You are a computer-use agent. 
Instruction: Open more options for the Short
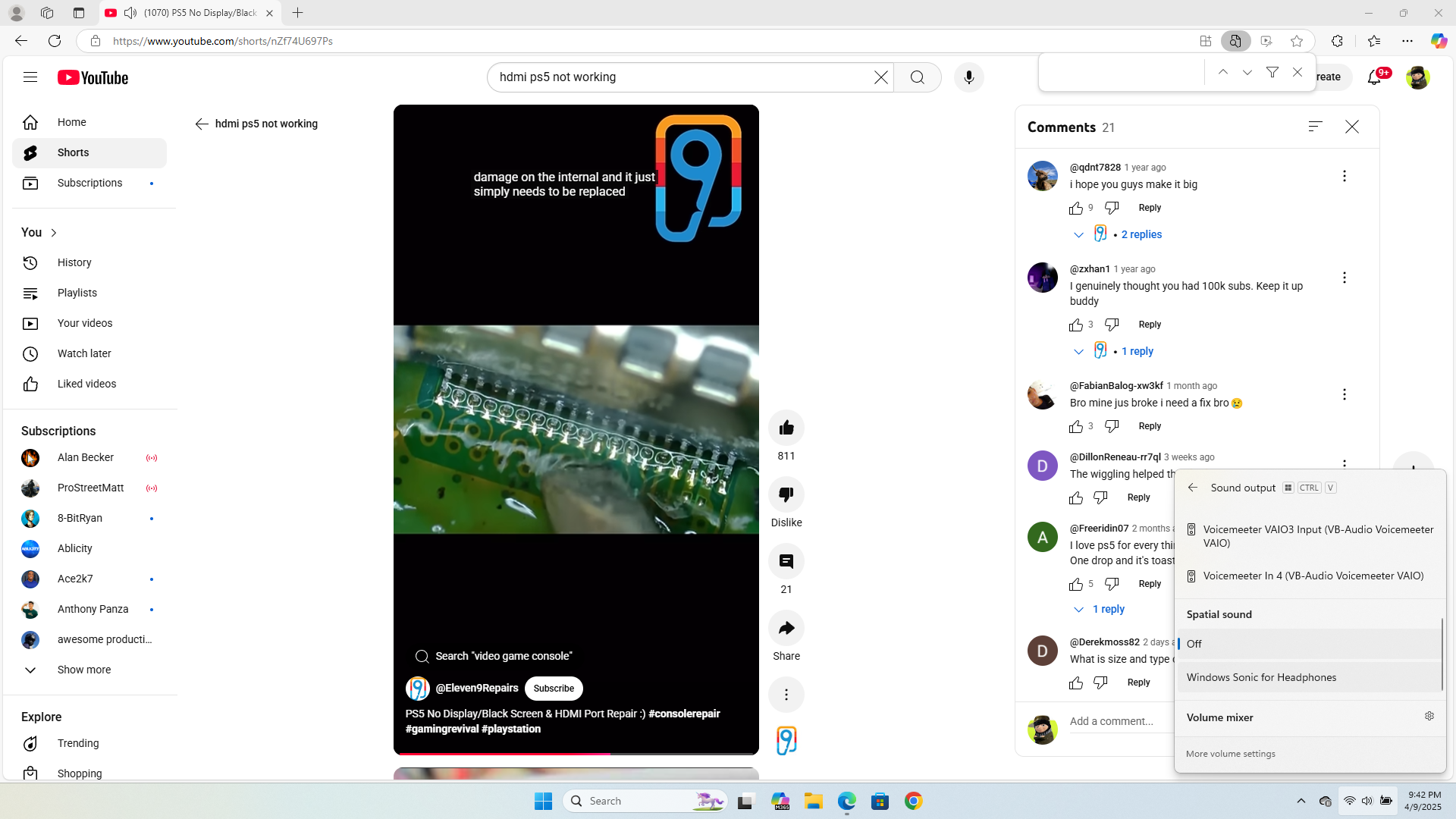pyautogui.click(x=786, y=695)
